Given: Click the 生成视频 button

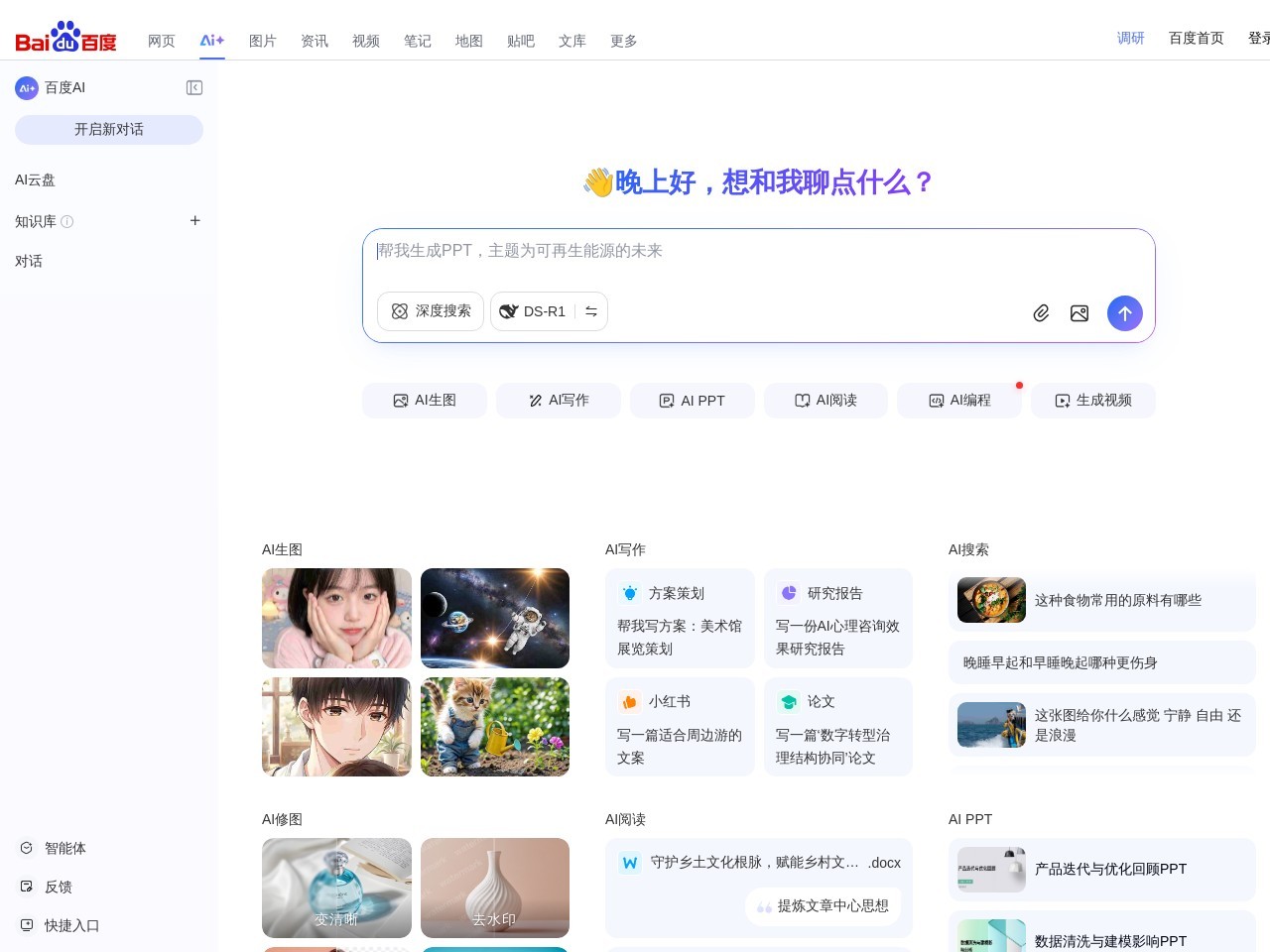Looking at the screenshot, I should [x=1092, y=401].
